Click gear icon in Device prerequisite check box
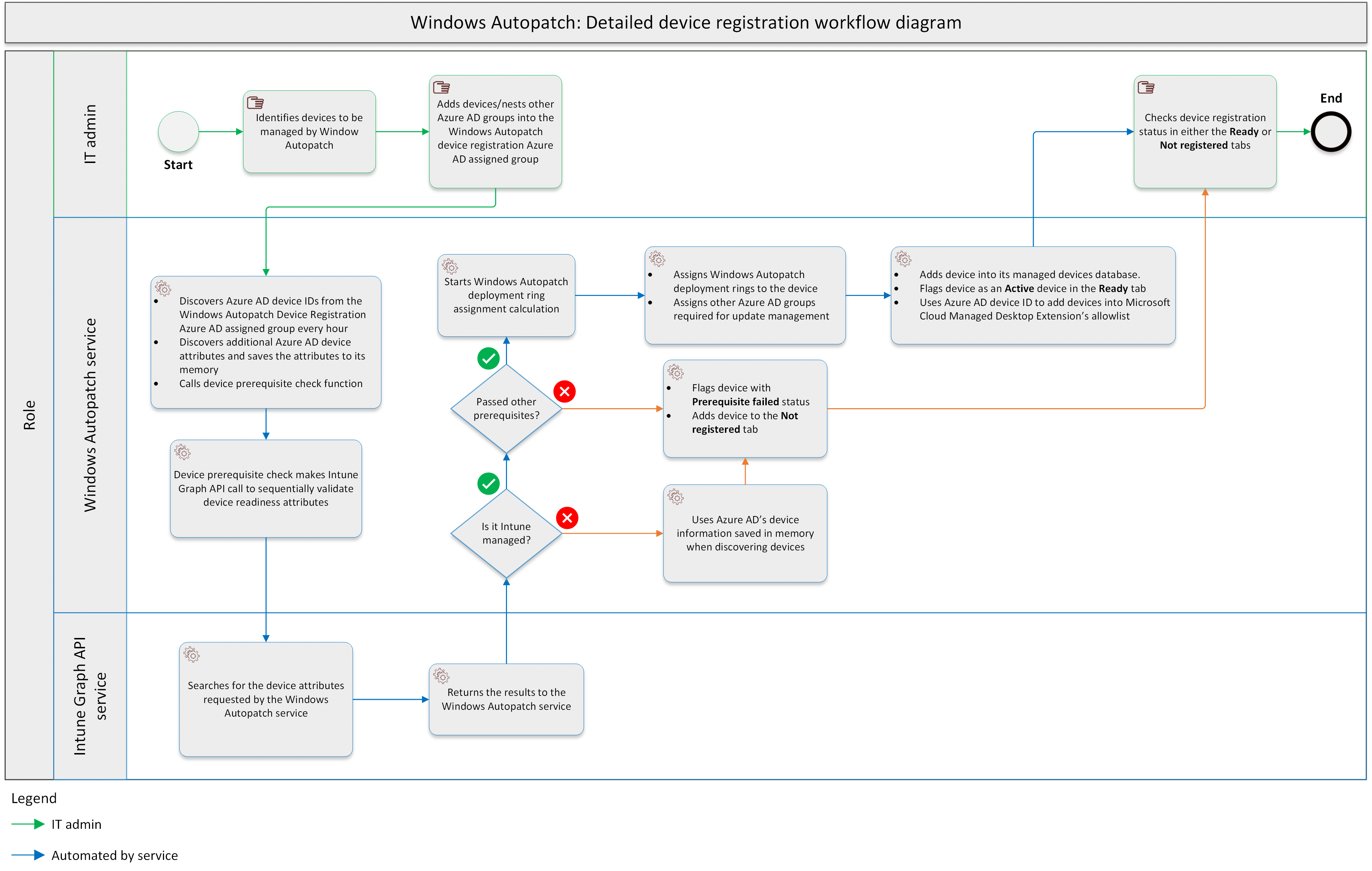The image size is (1372, 871). click(x=182, y=452)
